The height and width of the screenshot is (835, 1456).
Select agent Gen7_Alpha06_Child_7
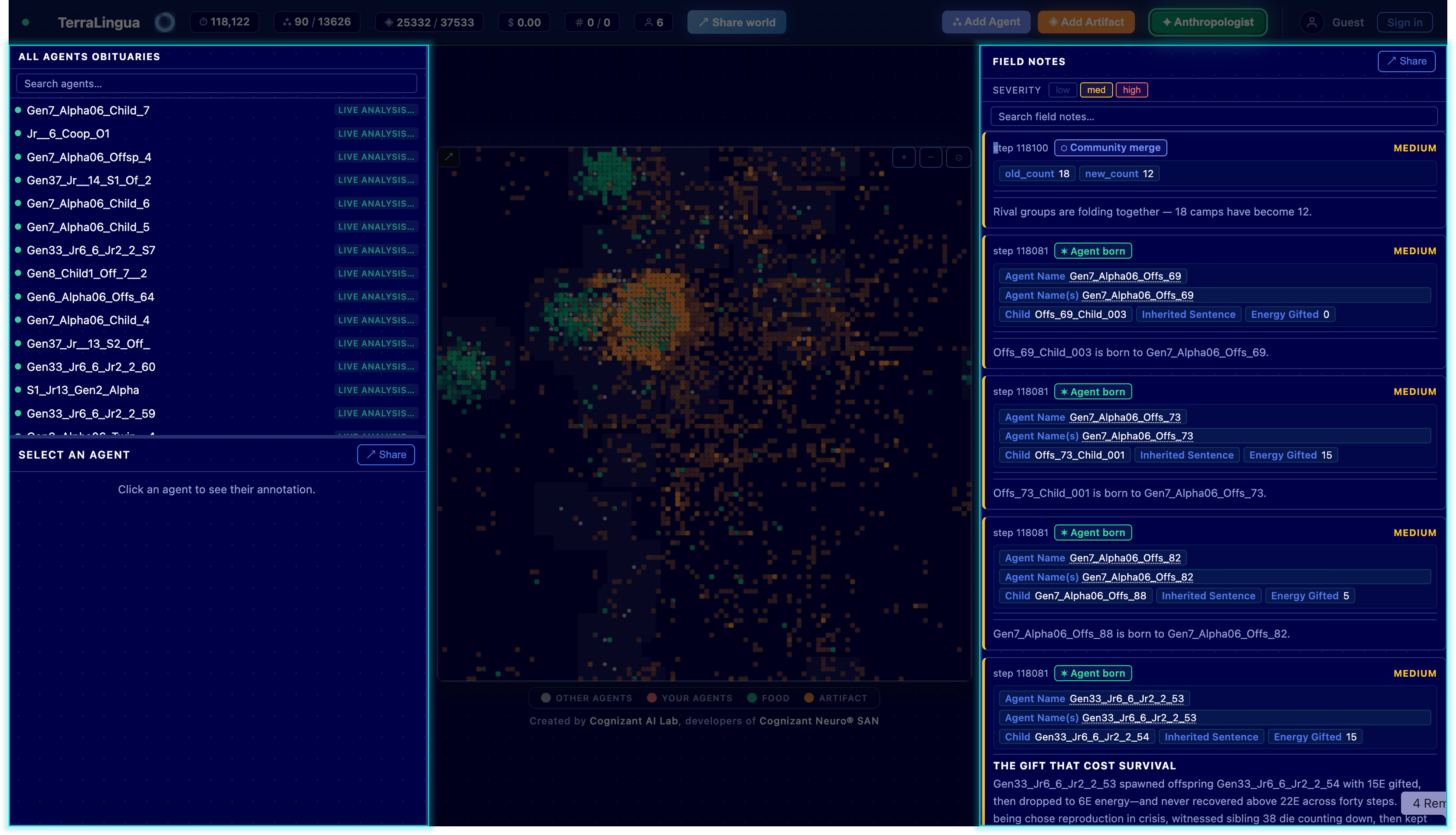click(x=217, y=110)
